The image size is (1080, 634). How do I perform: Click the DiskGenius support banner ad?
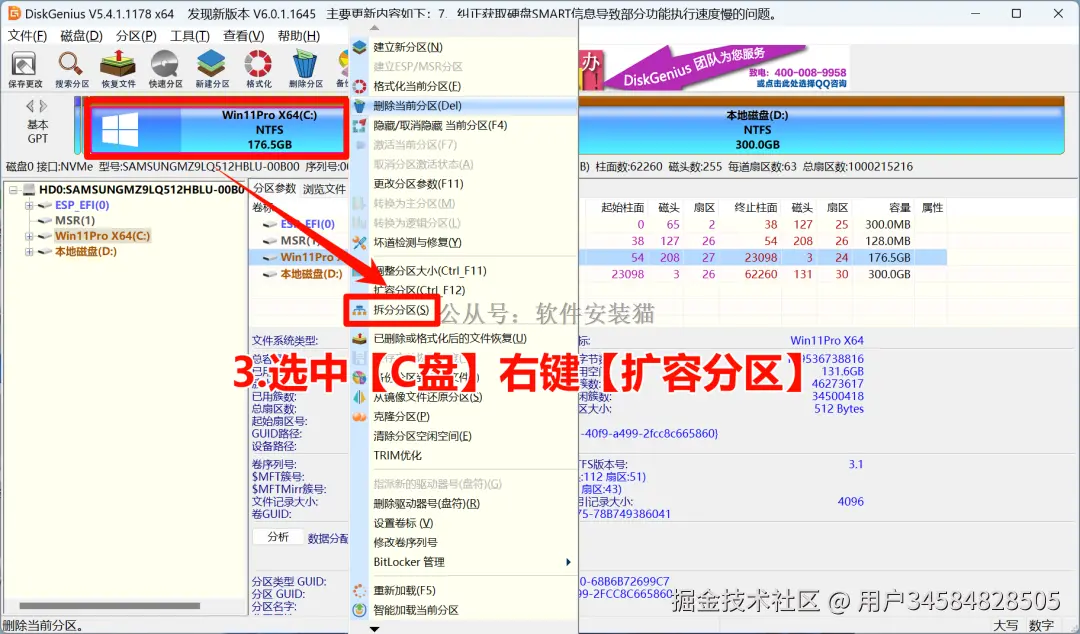coord(714,68)
